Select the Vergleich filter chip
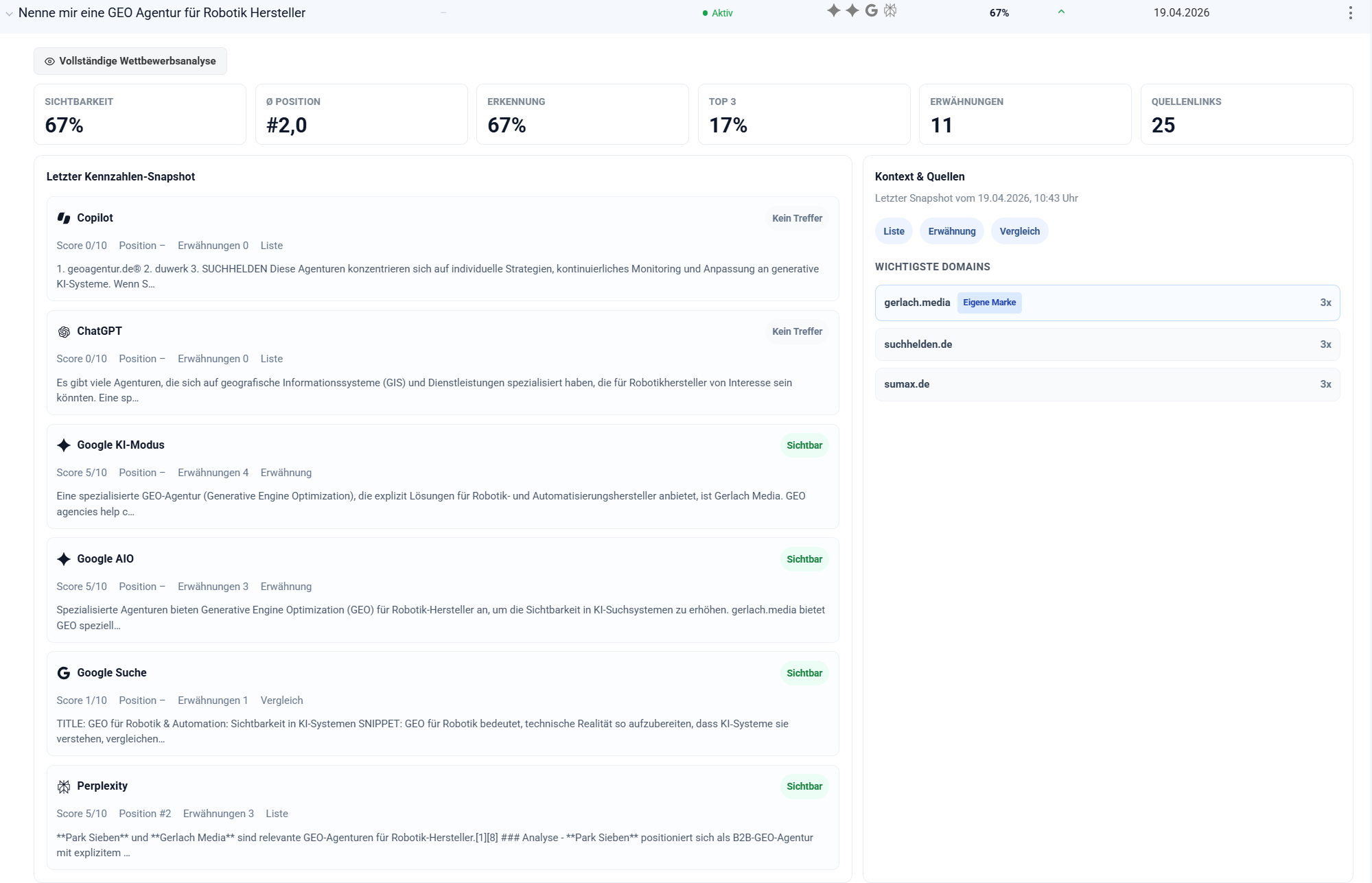The width and height of the screenshot is (1372, 883). [x=1019, y=231]
